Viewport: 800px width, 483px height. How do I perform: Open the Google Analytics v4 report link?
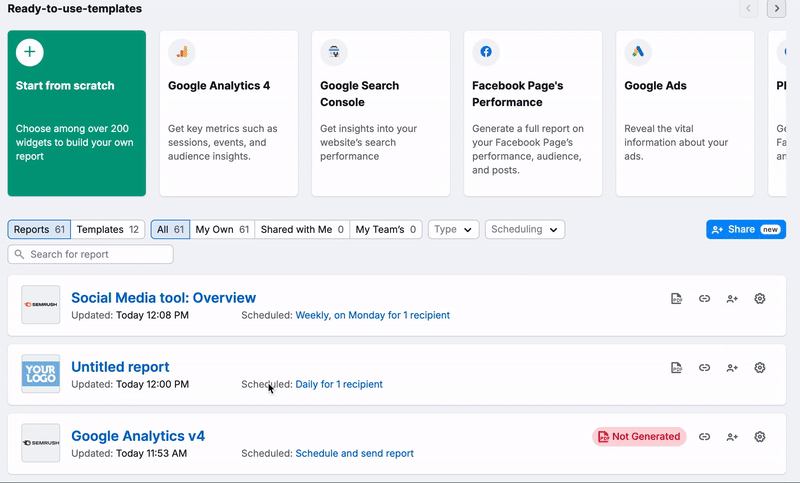138,436
